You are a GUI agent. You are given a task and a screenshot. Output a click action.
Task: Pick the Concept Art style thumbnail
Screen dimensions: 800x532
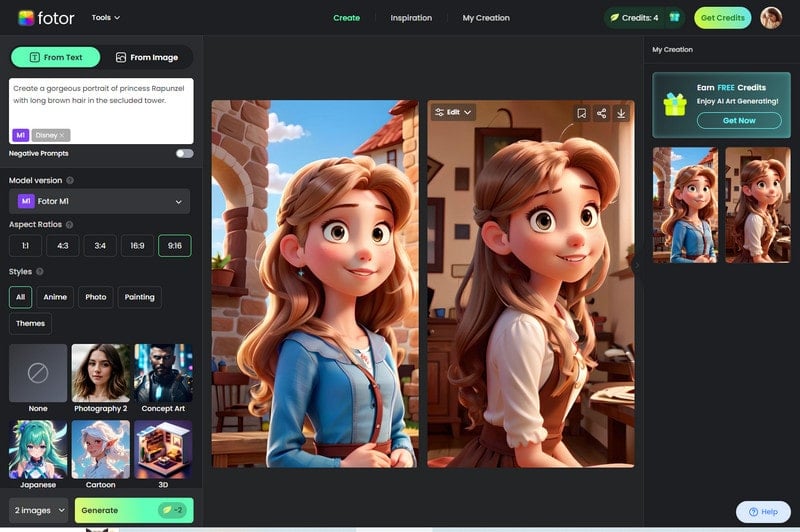click(163, 373)
